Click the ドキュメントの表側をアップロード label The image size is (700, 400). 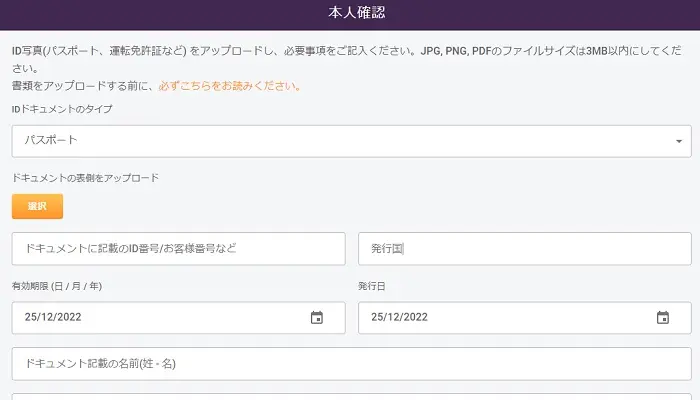86,178
